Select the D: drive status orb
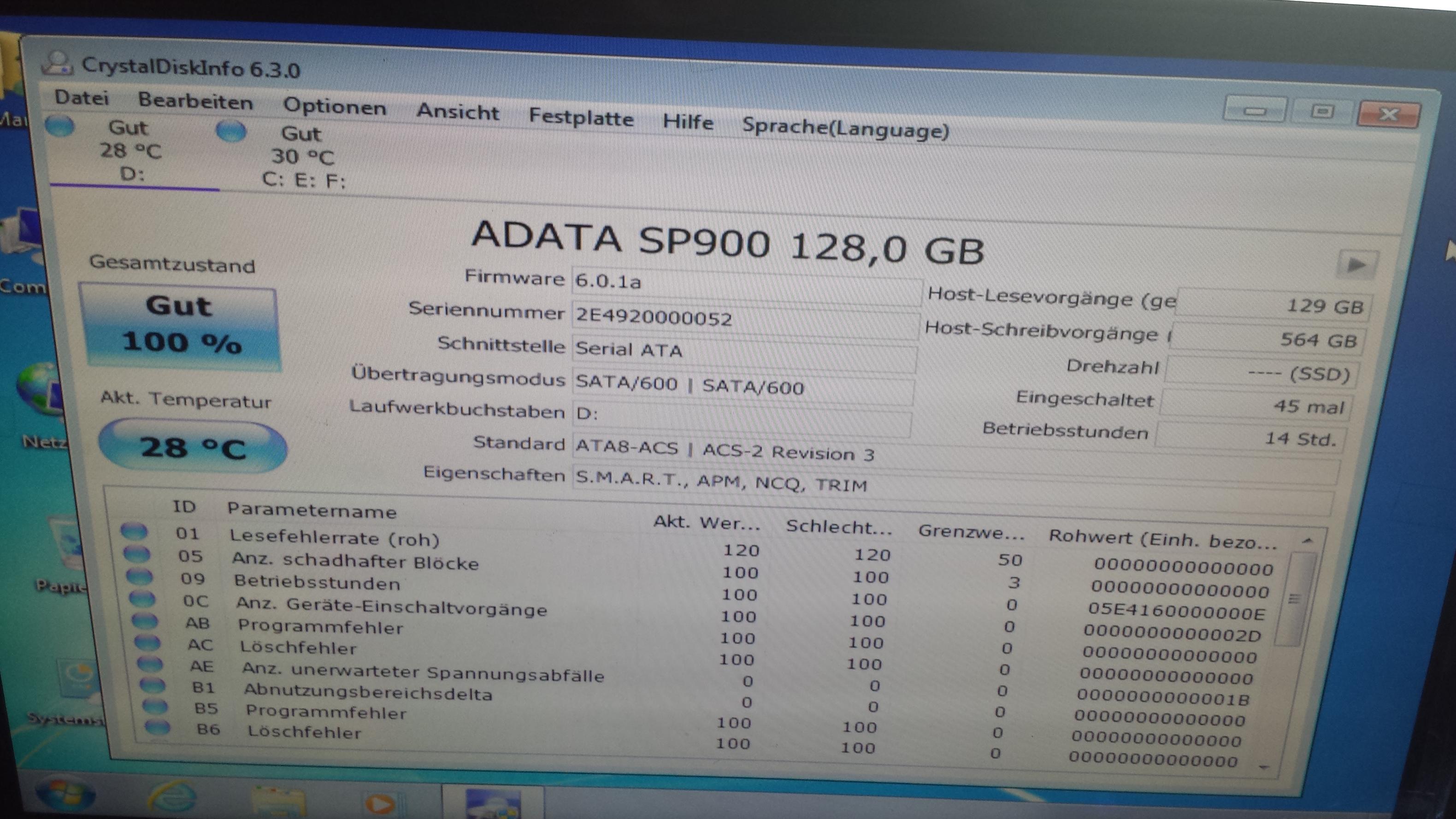 [x=60, y=125]
